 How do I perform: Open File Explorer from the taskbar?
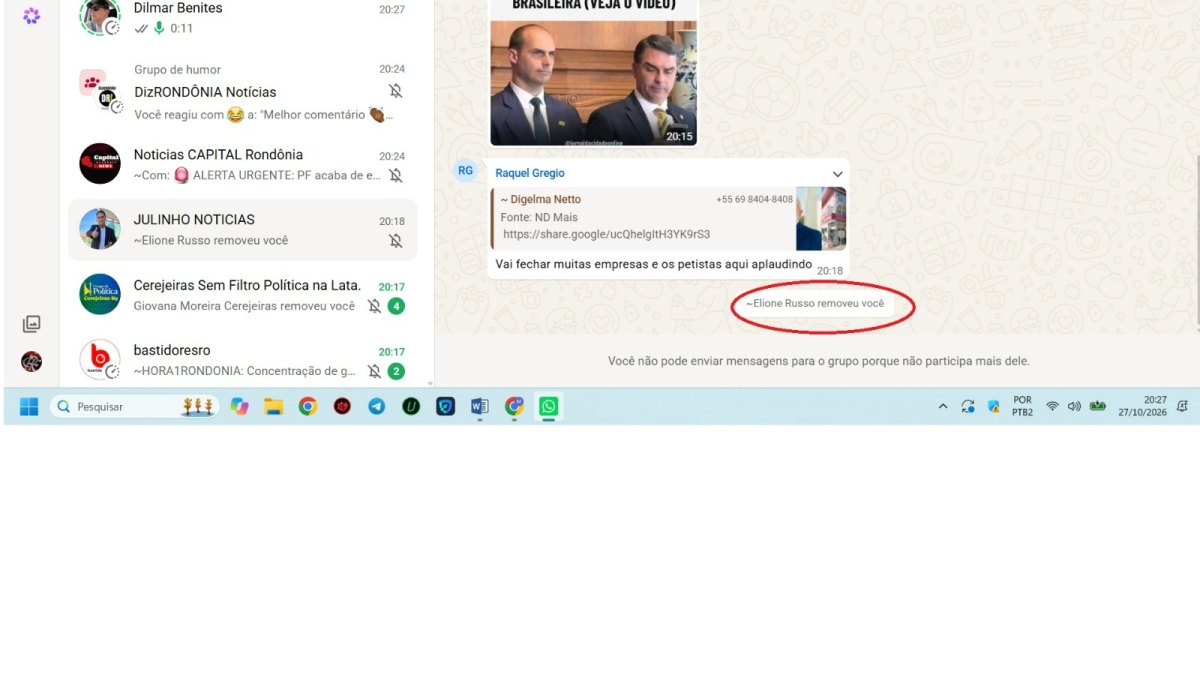point(273,406)
